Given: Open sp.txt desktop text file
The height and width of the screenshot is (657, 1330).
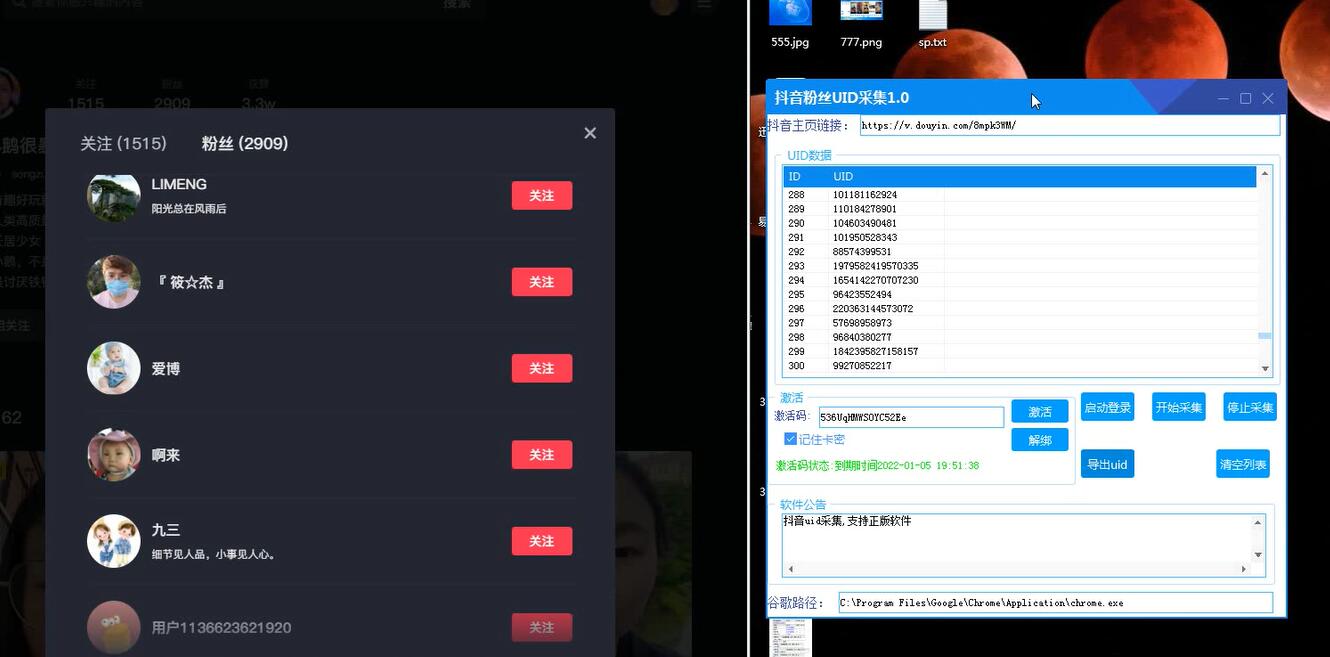Looking at the screenshot, I should point(932,16).
